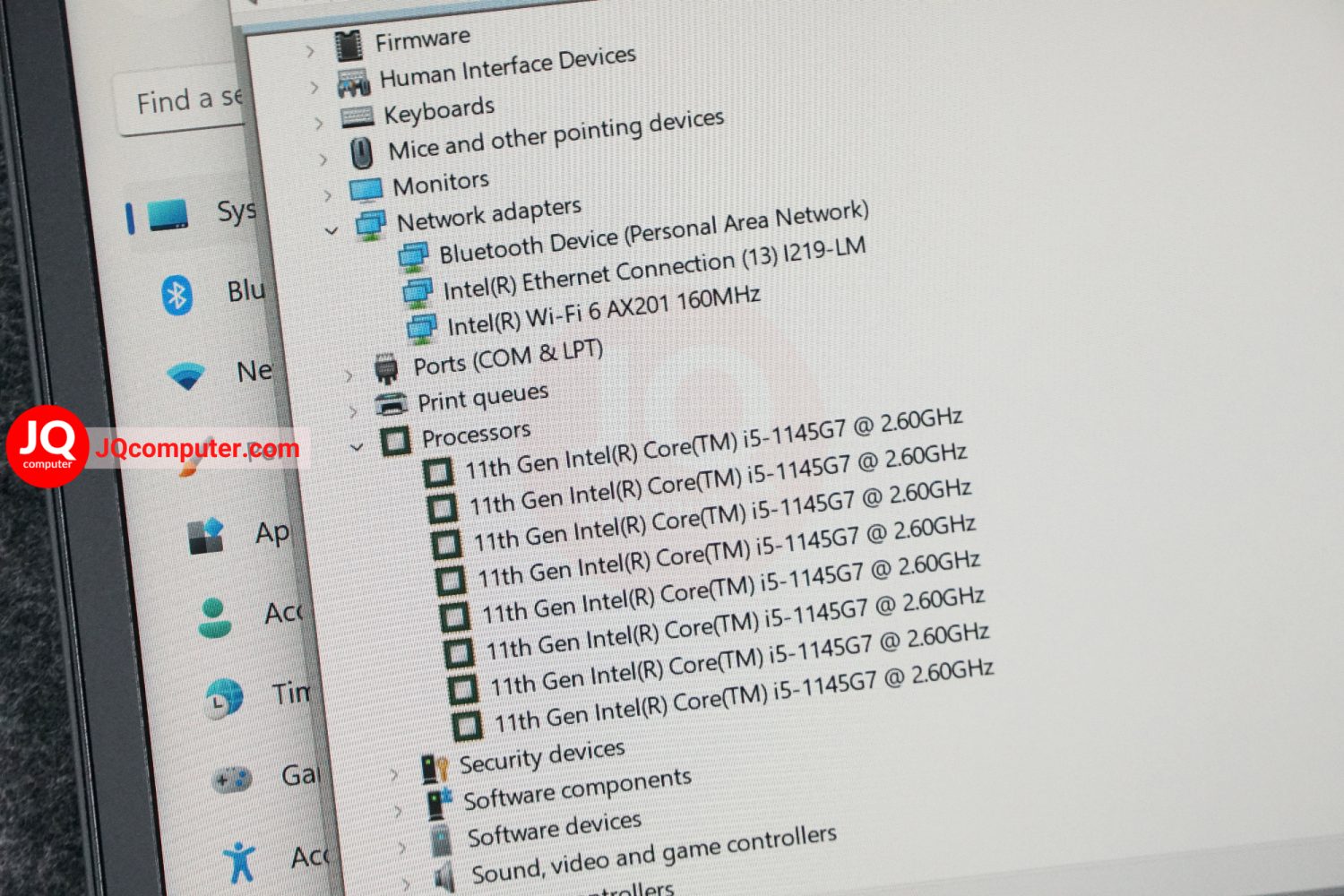The width and height of the screenshot is (1344, 896).
Task: Expand the Software devices node
Action: tap(401, 847)
